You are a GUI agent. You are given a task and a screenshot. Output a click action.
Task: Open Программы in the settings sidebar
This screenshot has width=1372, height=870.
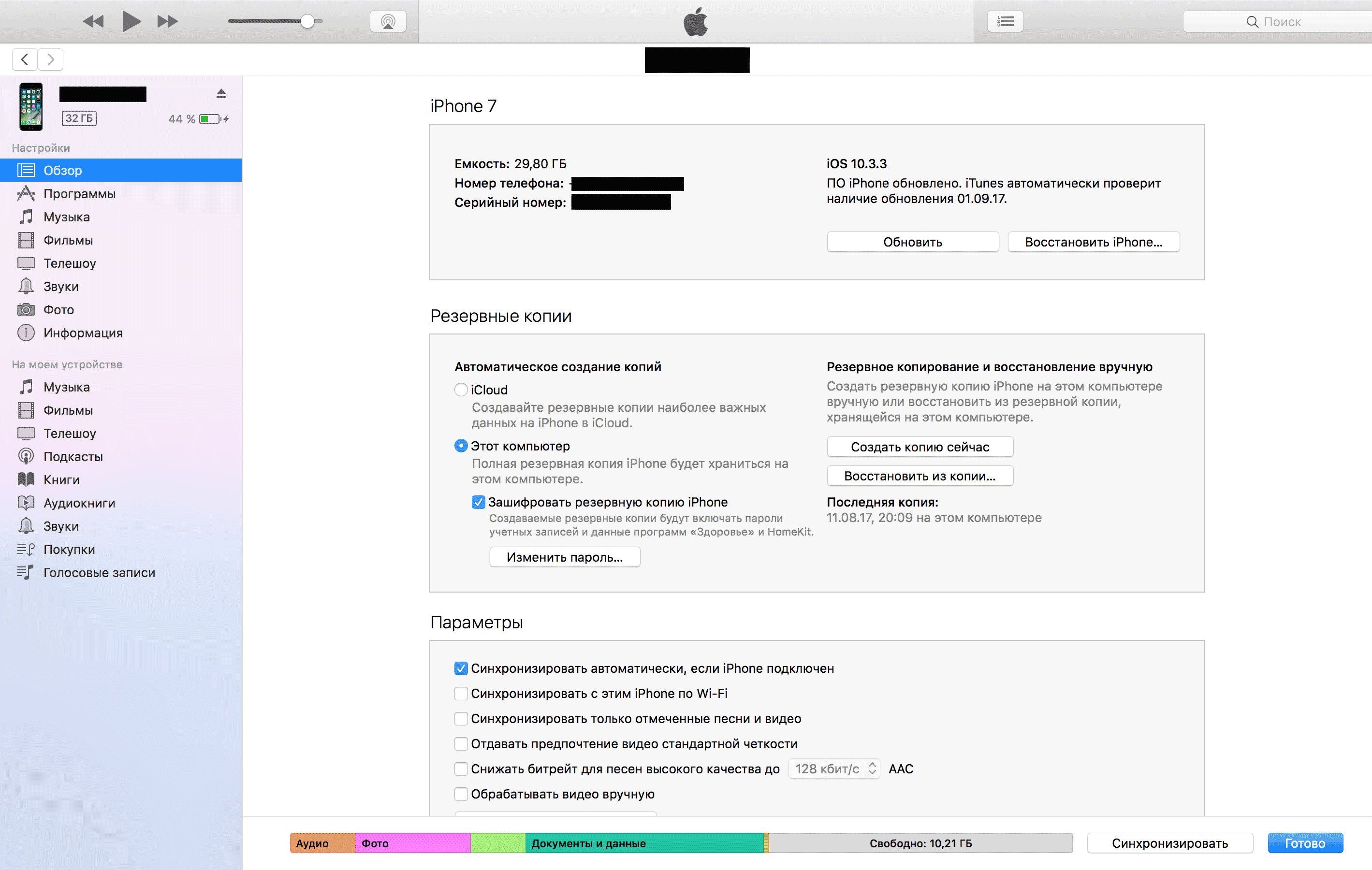(x=121, y=194)
